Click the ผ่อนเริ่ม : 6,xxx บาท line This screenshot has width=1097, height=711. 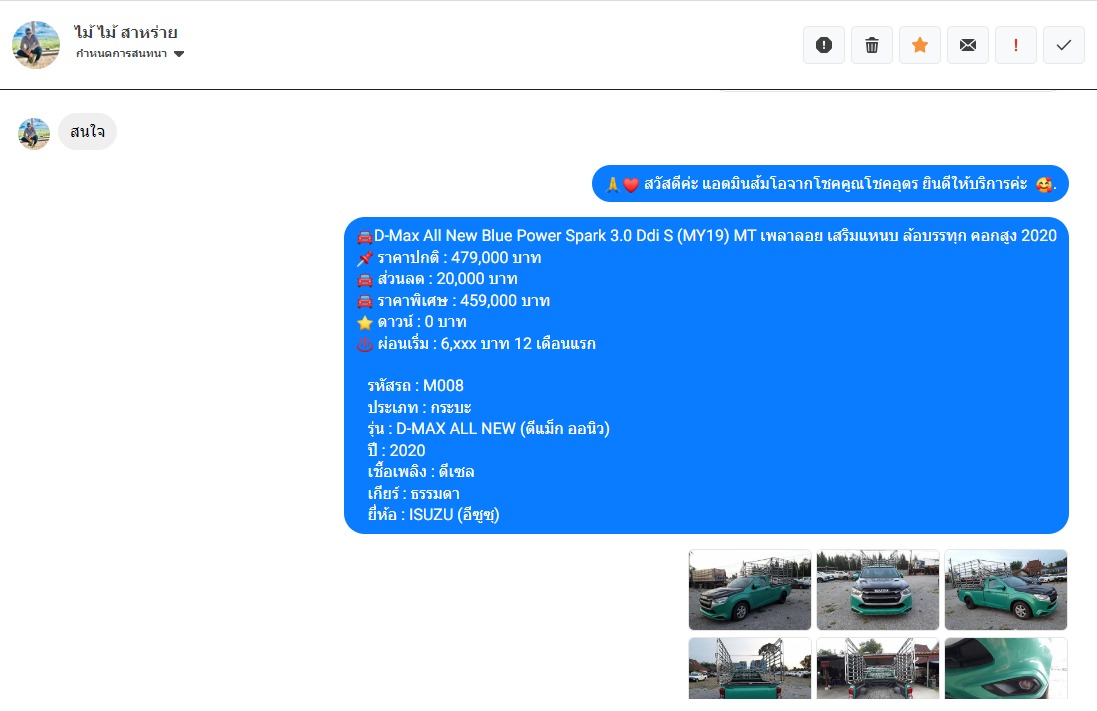click(476, 344)
